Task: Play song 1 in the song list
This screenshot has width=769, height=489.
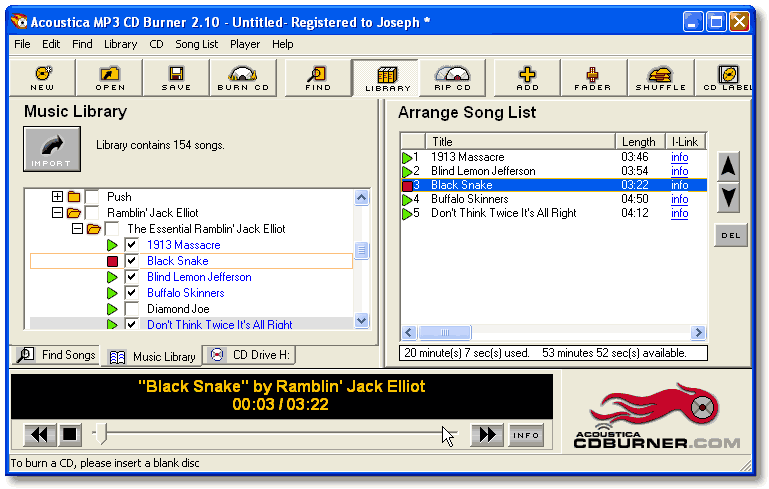Action: click(x=407, y=157)
